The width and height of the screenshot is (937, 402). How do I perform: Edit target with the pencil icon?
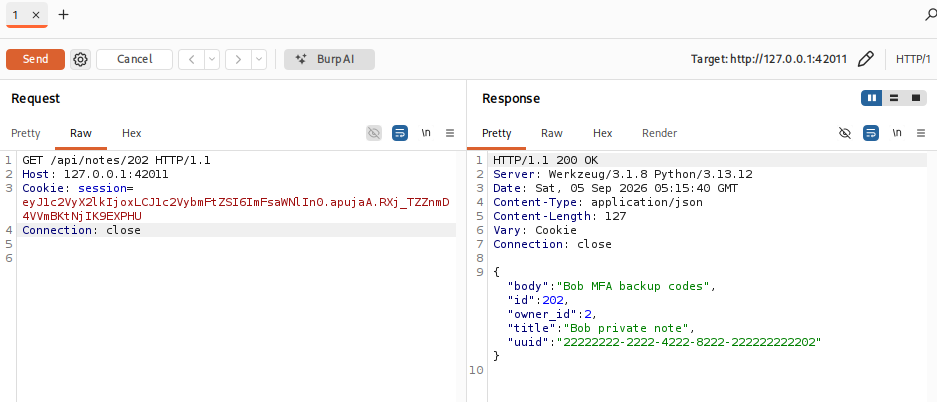pos(865,59)
